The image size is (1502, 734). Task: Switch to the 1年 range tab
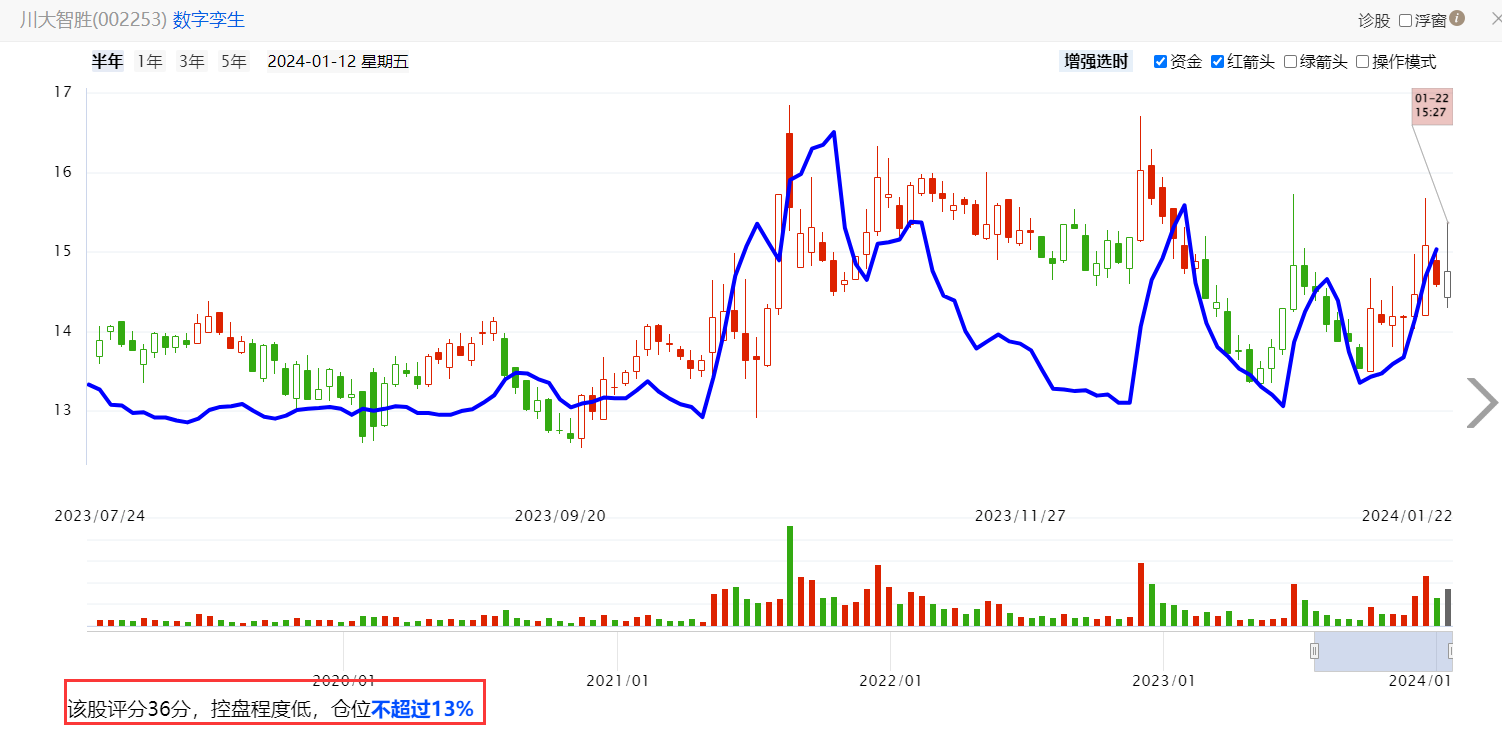(150, 61)
